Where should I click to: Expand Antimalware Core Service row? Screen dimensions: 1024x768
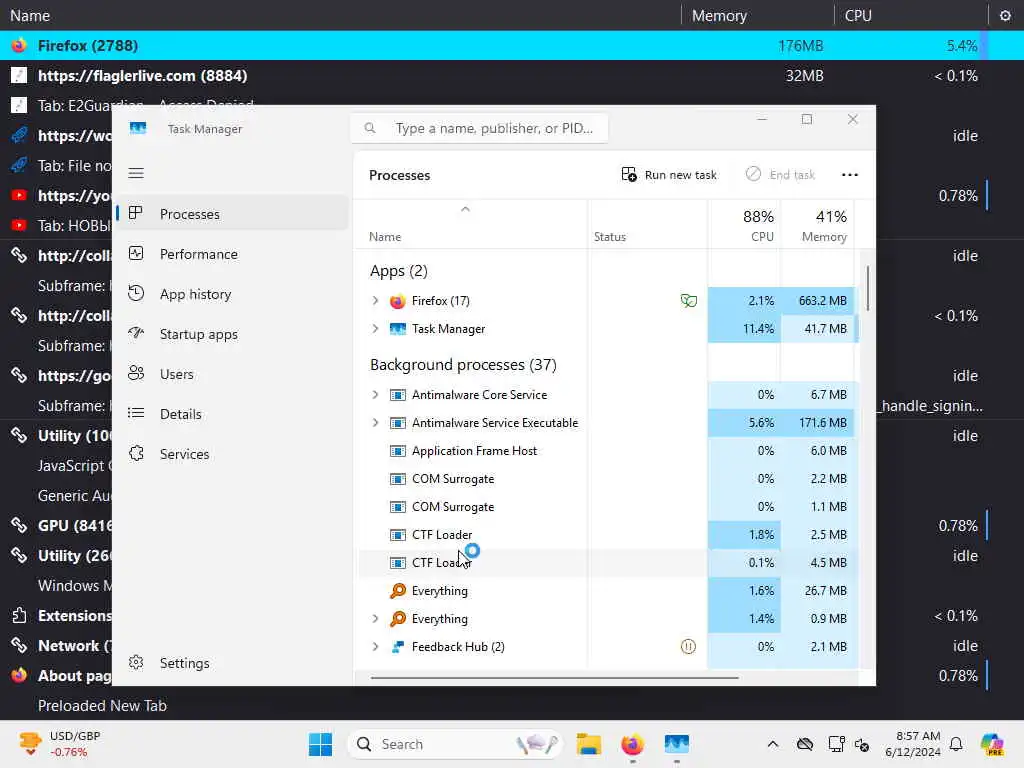tap(375, 394)
